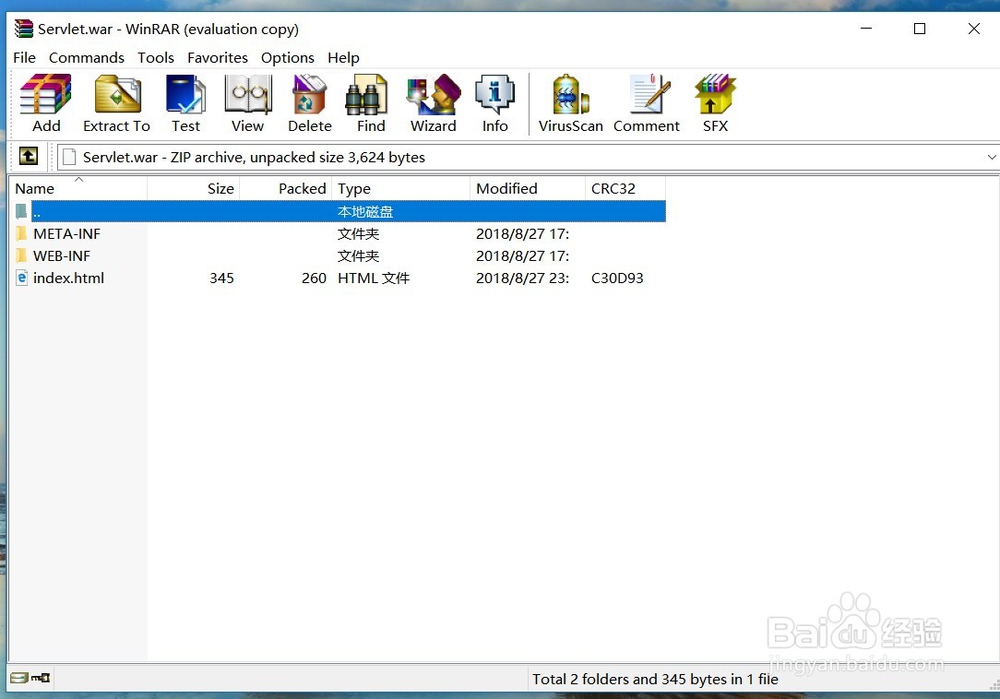Select the index.html file name

(68, 278)
